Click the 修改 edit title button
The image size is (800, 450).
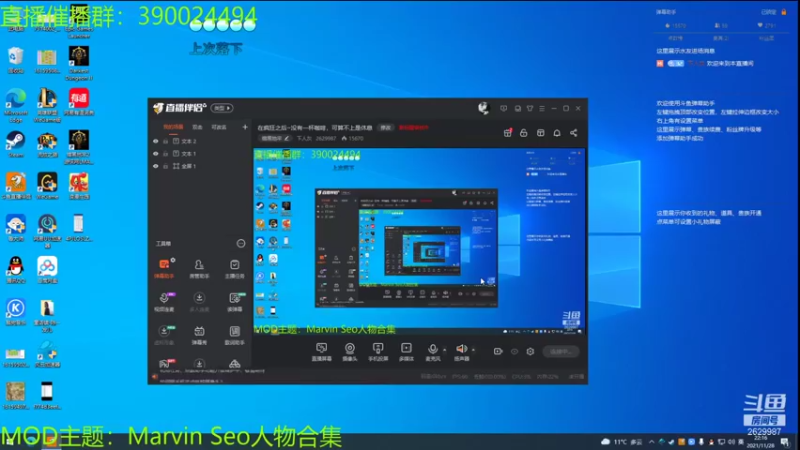pos(386,128)
